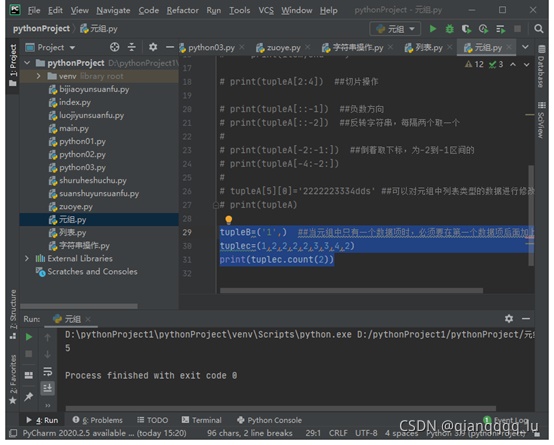Open the Terminal tool window
This screenshot has width=554, height=445.
pos(201,420)
